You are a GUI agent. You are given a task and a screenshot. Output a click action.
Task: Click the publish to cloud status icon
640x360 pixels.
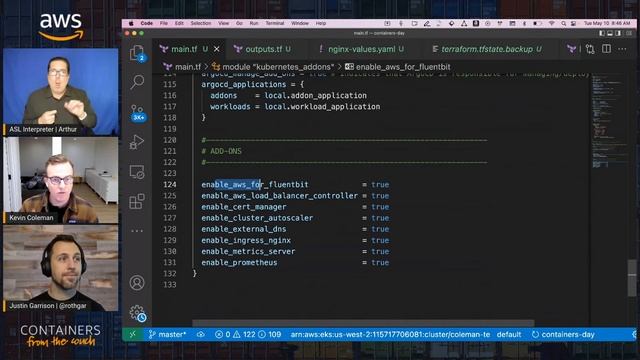click(200, 334)
